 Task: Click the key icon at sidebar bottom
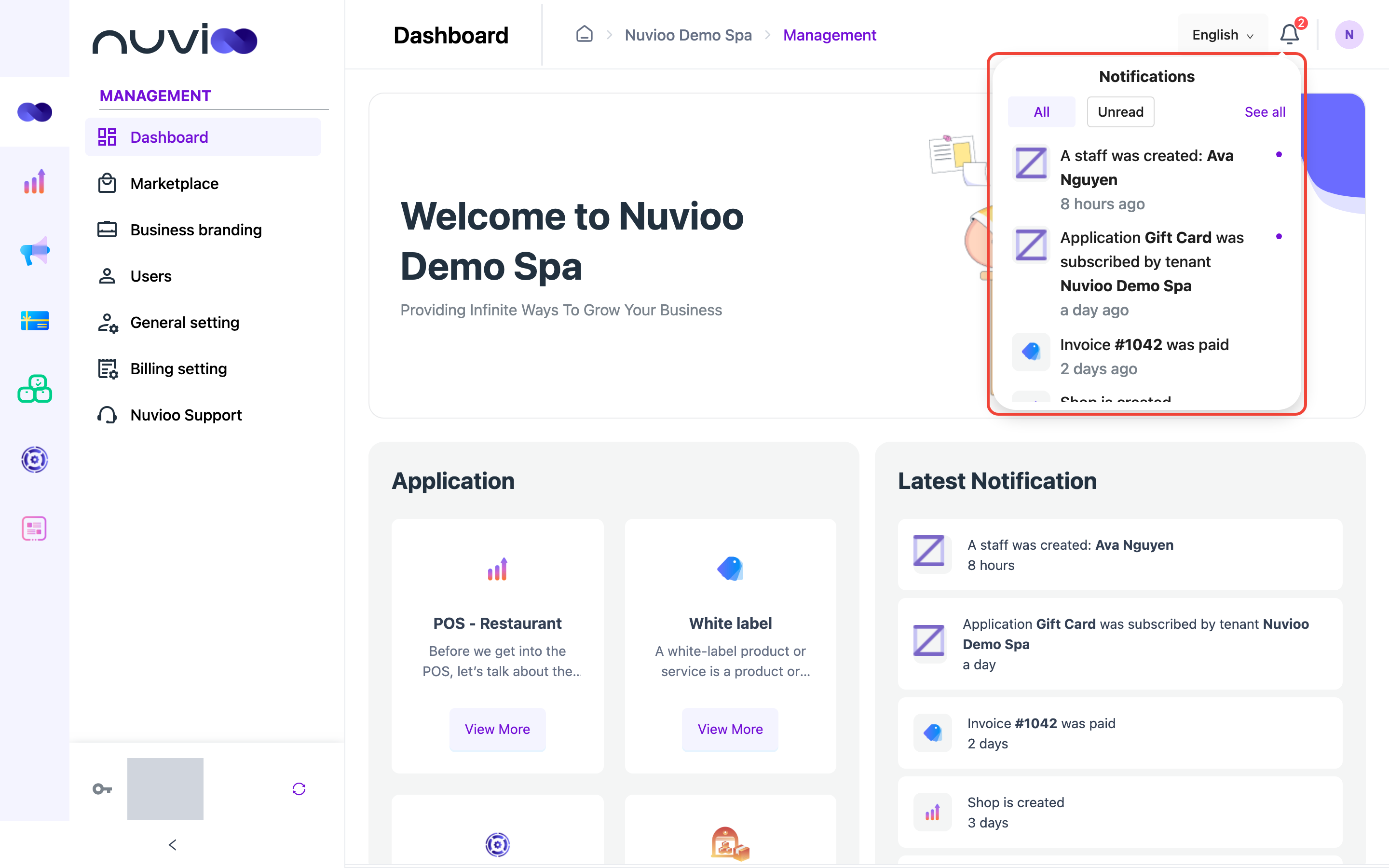click(102, 789)
